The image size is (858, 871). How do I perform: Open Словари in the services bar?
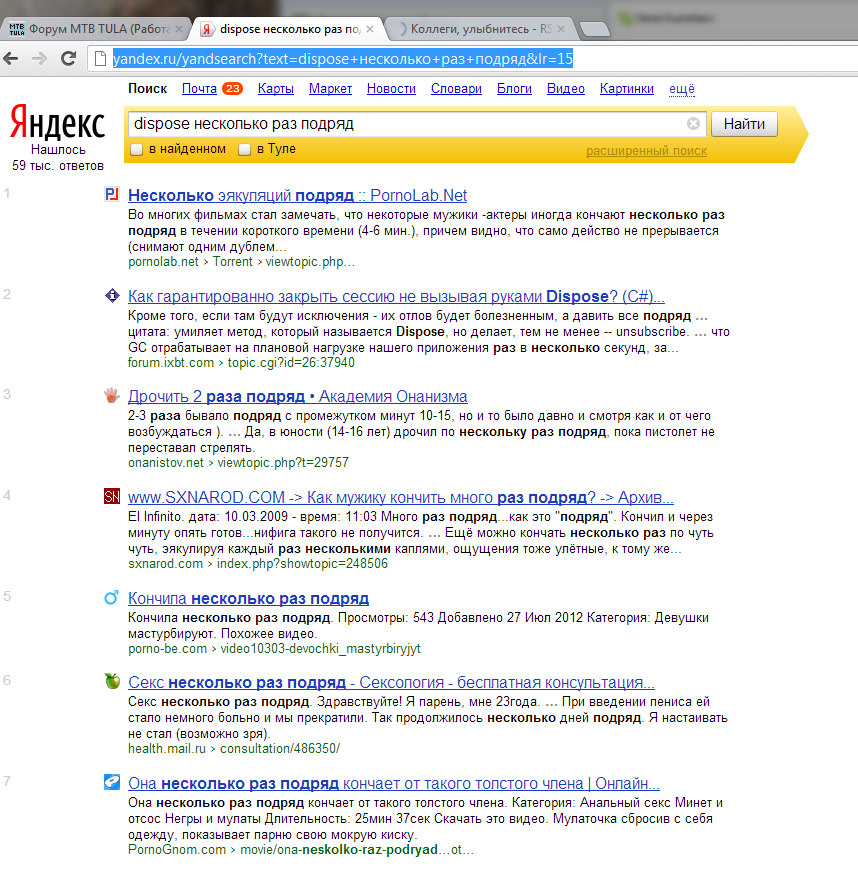(x=456, y=89)
